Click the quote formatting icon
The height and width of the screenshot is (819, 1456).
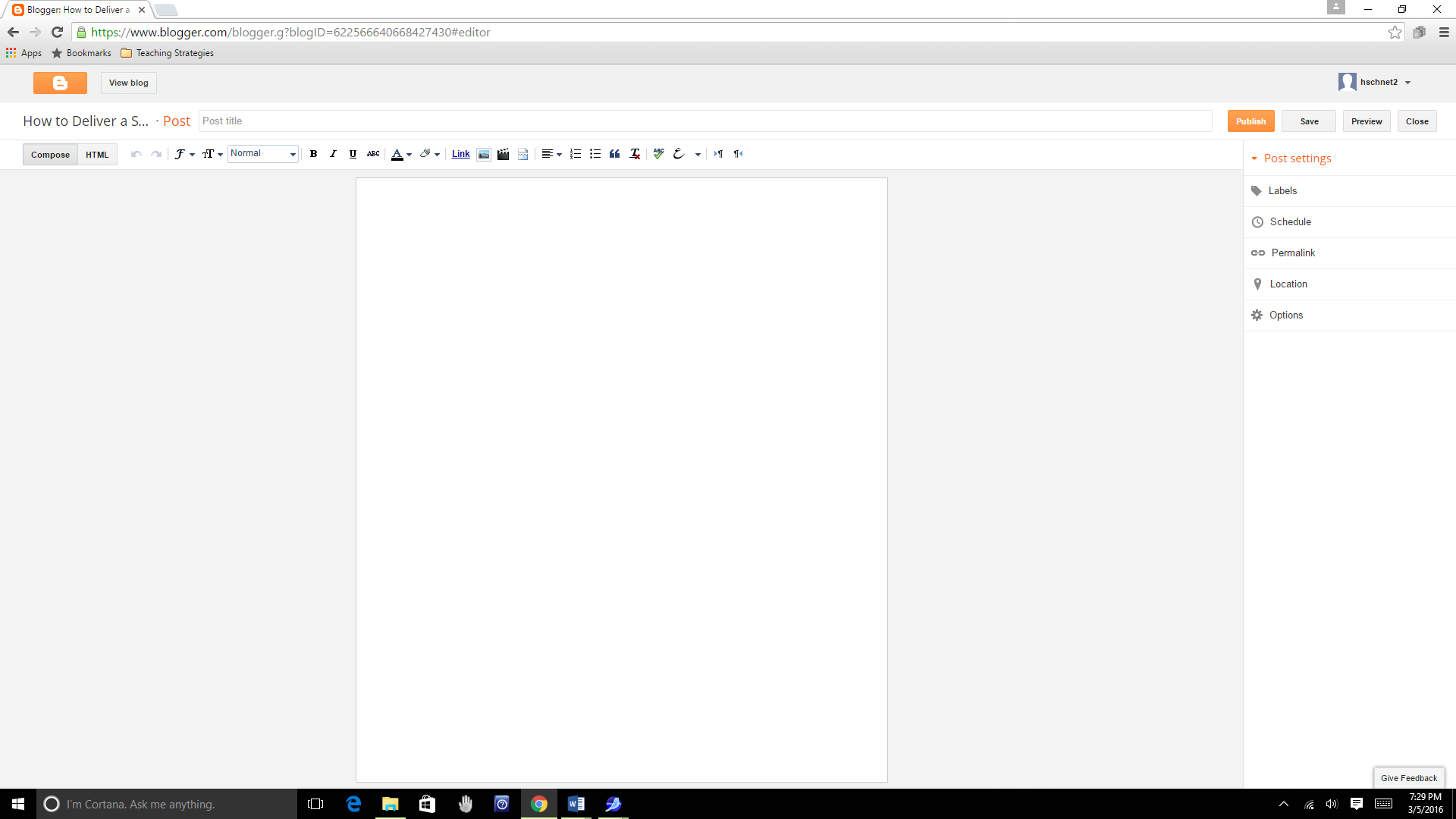click(615, 154)
